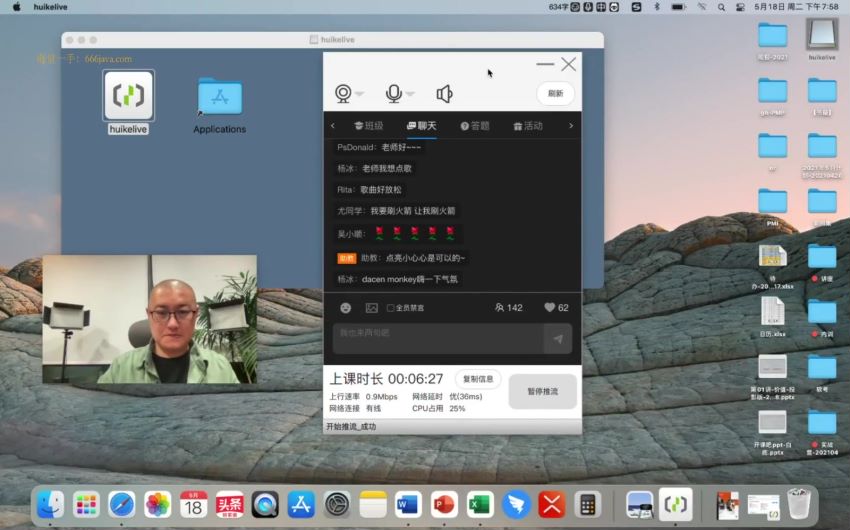Open Photos from the Dock

pos(158,505)
